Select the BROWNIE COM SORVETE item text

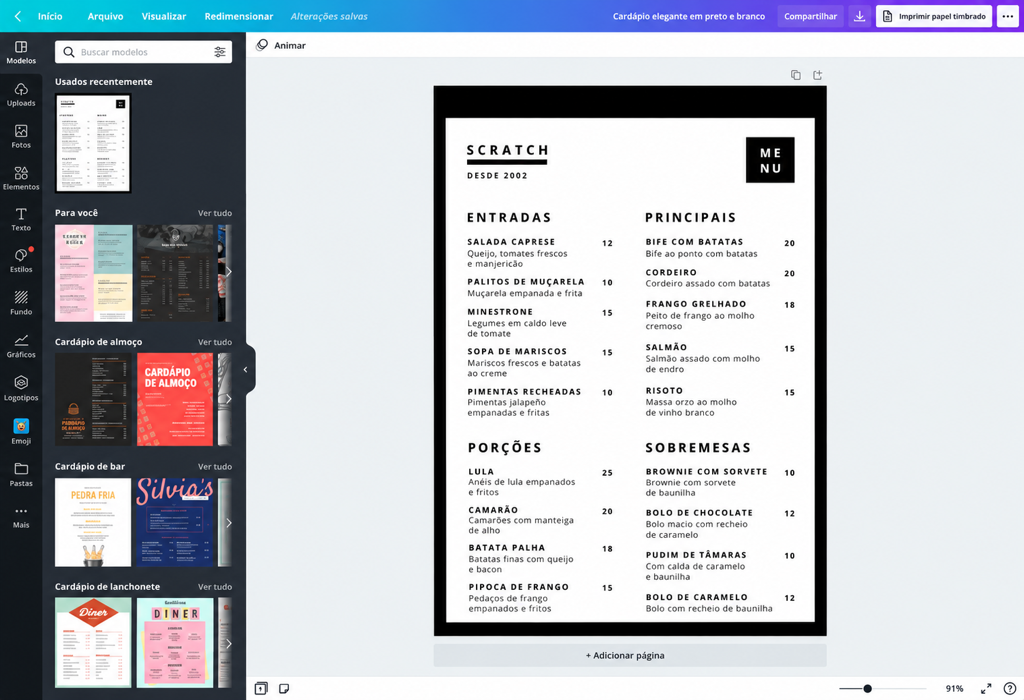(707, 471)
